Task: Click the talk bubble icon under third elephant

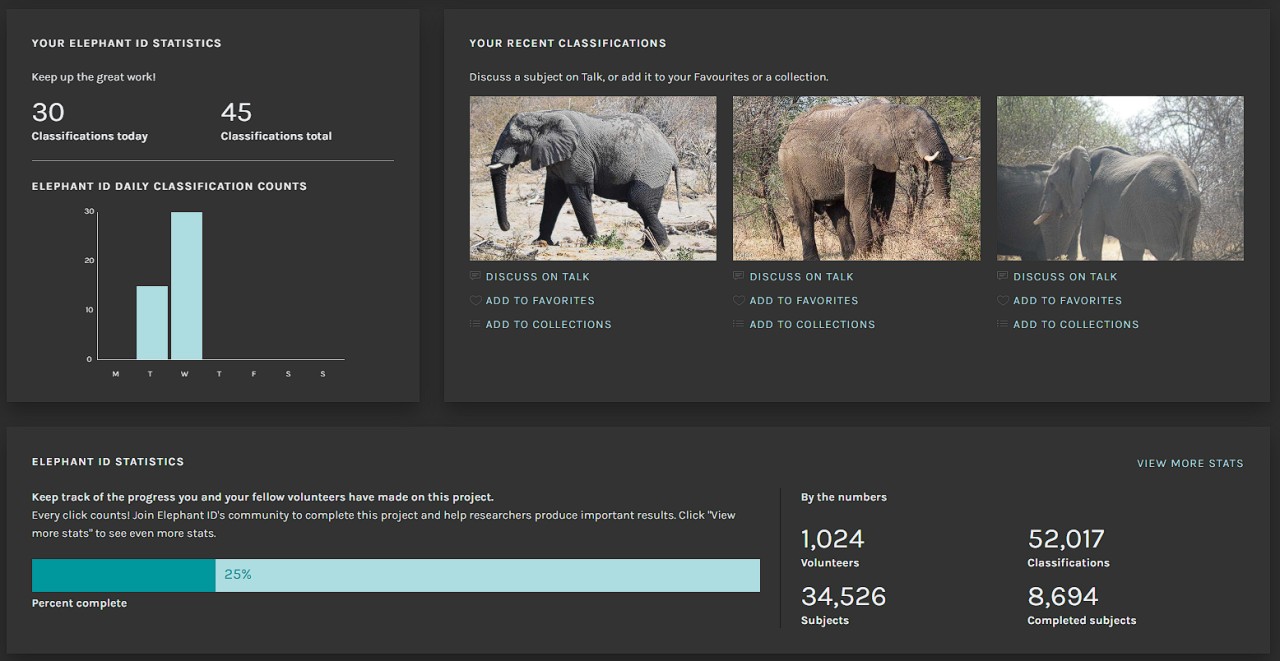Action: (1003, 276)
